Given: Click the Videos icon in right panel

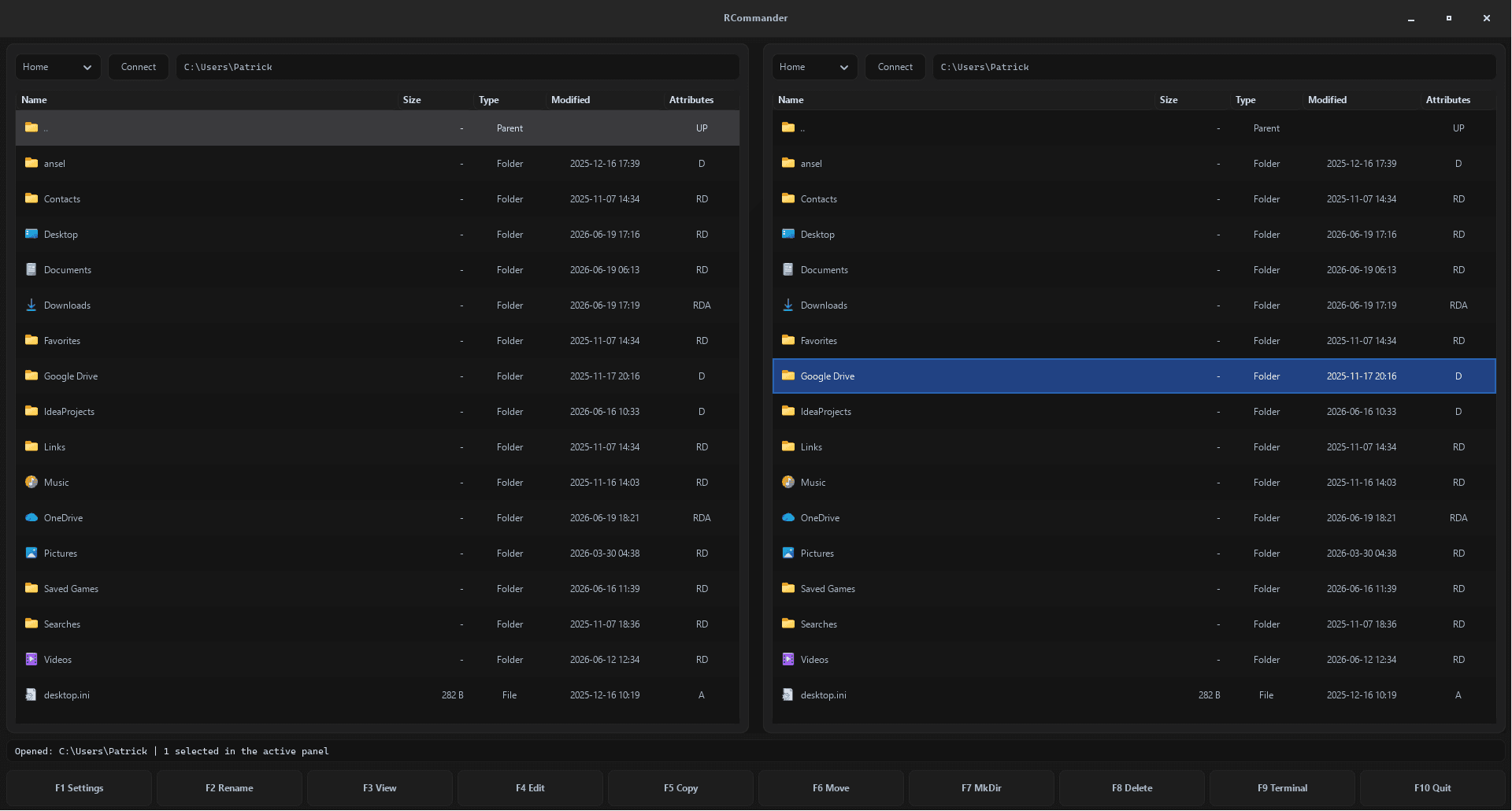Looking at the screenshot, I should point(788,659).
